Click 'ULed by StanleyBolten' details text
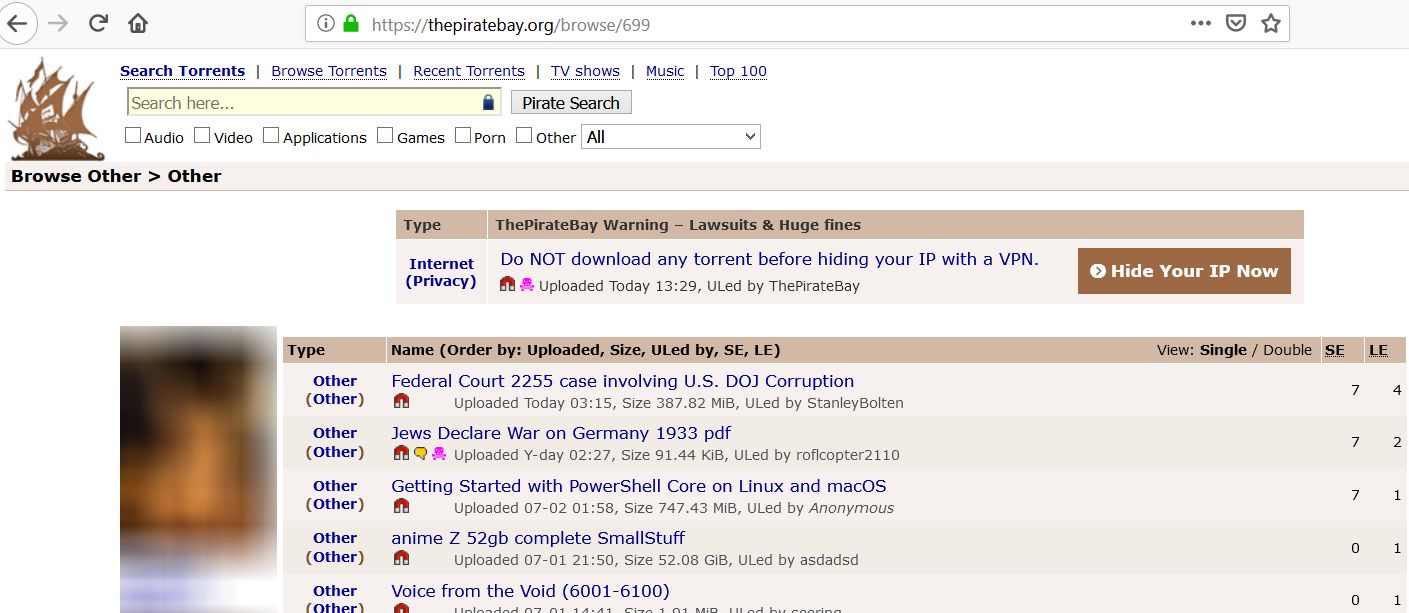 click(x=819, y=403)
